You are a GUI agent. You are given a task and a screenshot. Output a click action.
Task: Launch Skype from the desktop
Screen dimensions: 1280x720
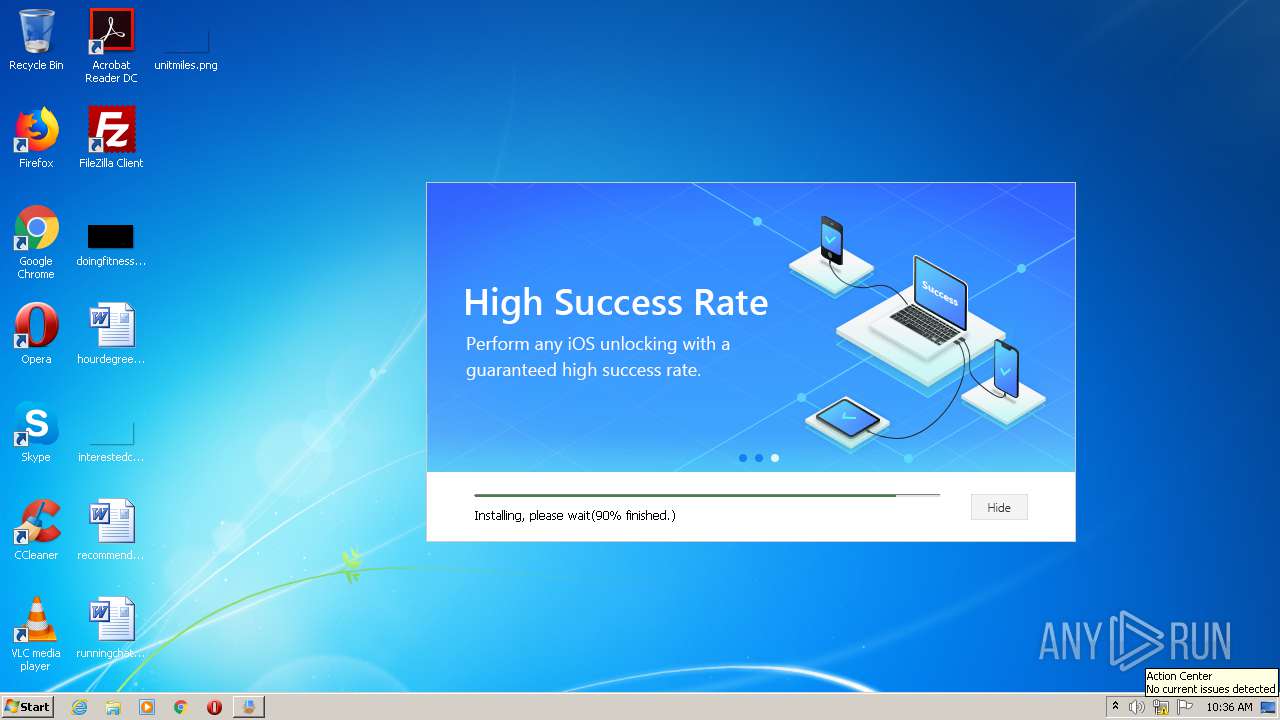tap(36, 432)
